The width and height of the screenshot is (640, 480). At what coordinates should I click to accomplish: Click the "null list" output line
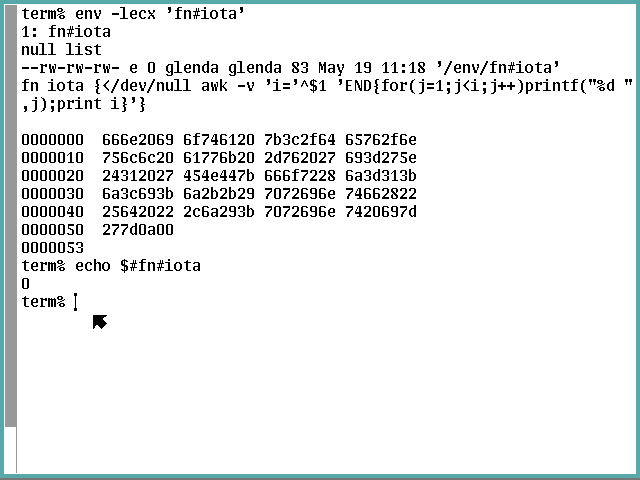[x=61, y=49]
